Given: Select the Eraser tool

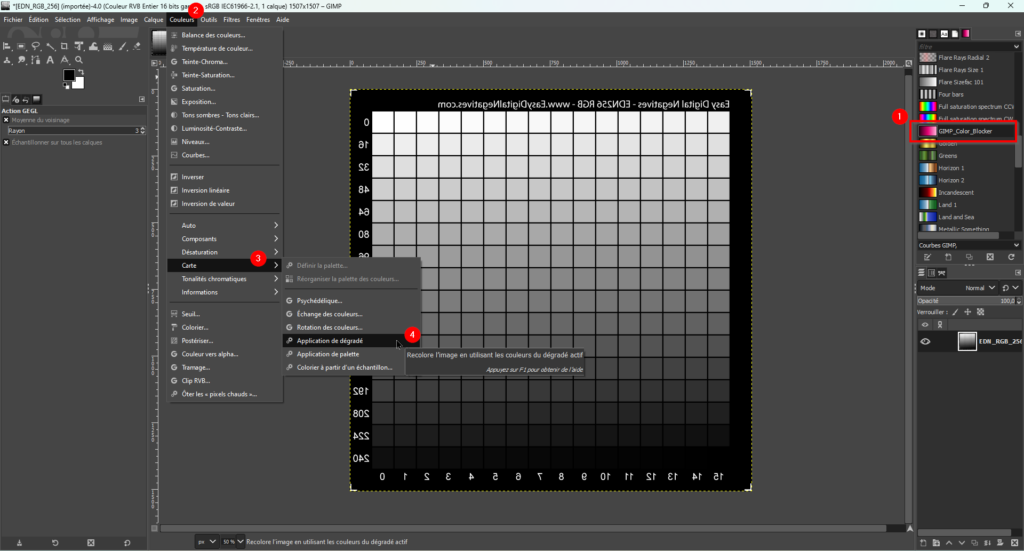Looking at the screenshot, I should (136, 46).
